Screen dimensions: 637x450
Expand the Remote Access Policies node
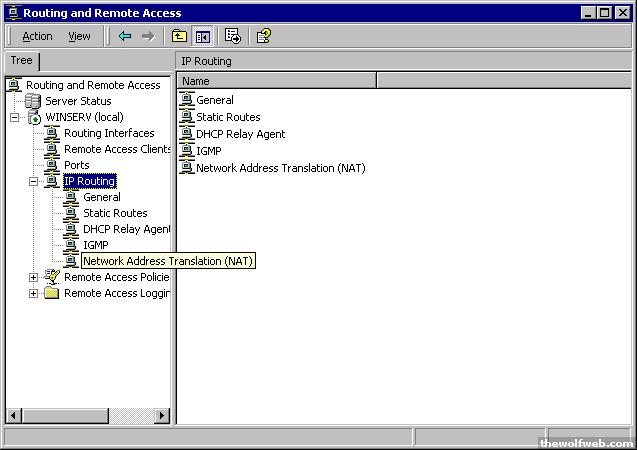pyautogui.click(x=33, y=277)
